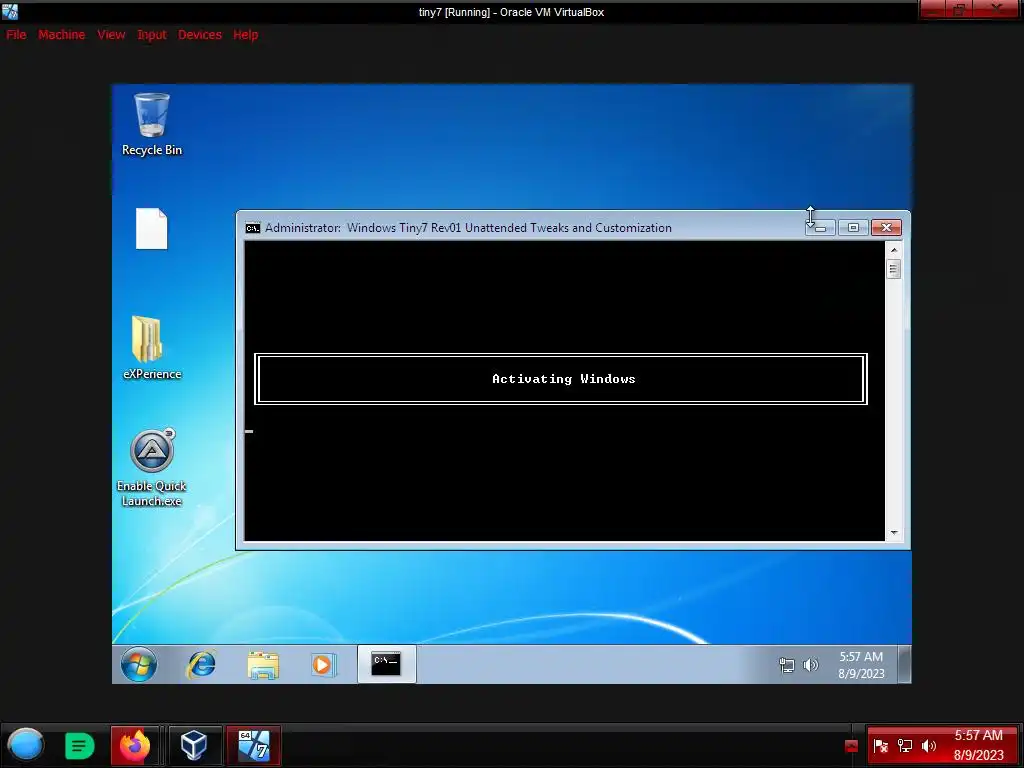1024x768 pixels.
Task: Open guest clock showing 5:57 AM
Action: (x=861, y=665)
